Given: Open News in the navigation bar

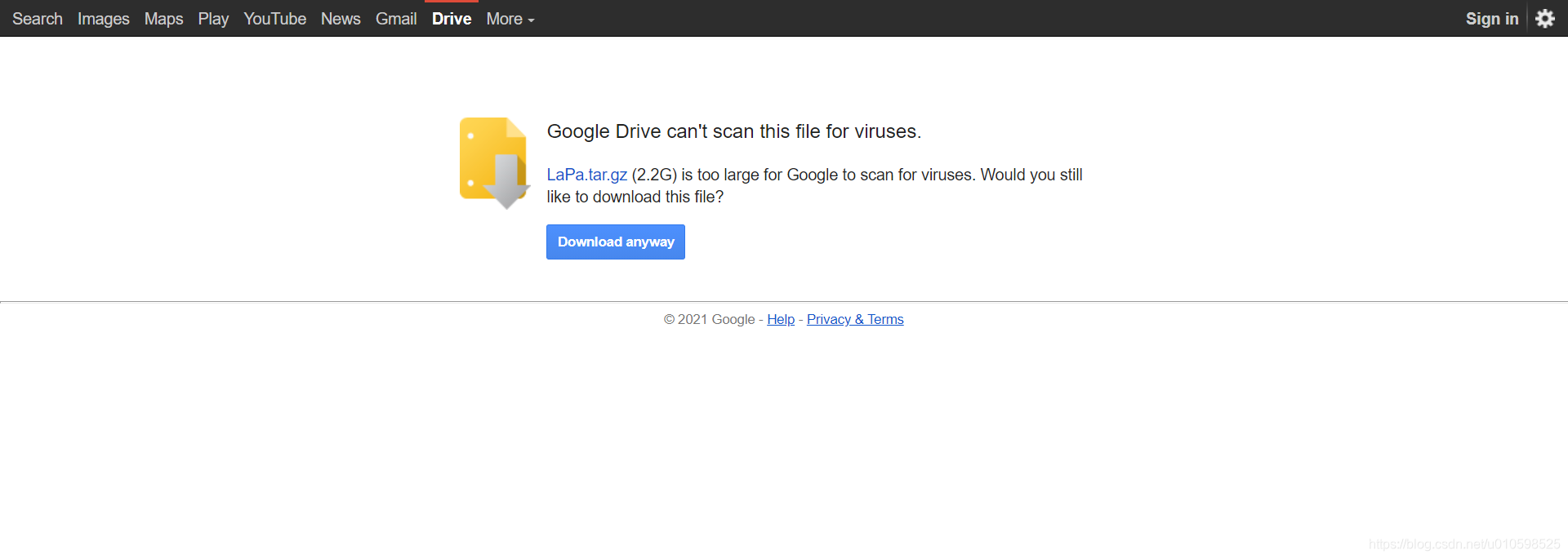Looking at the screenshot, I should [x=341, y=19].
